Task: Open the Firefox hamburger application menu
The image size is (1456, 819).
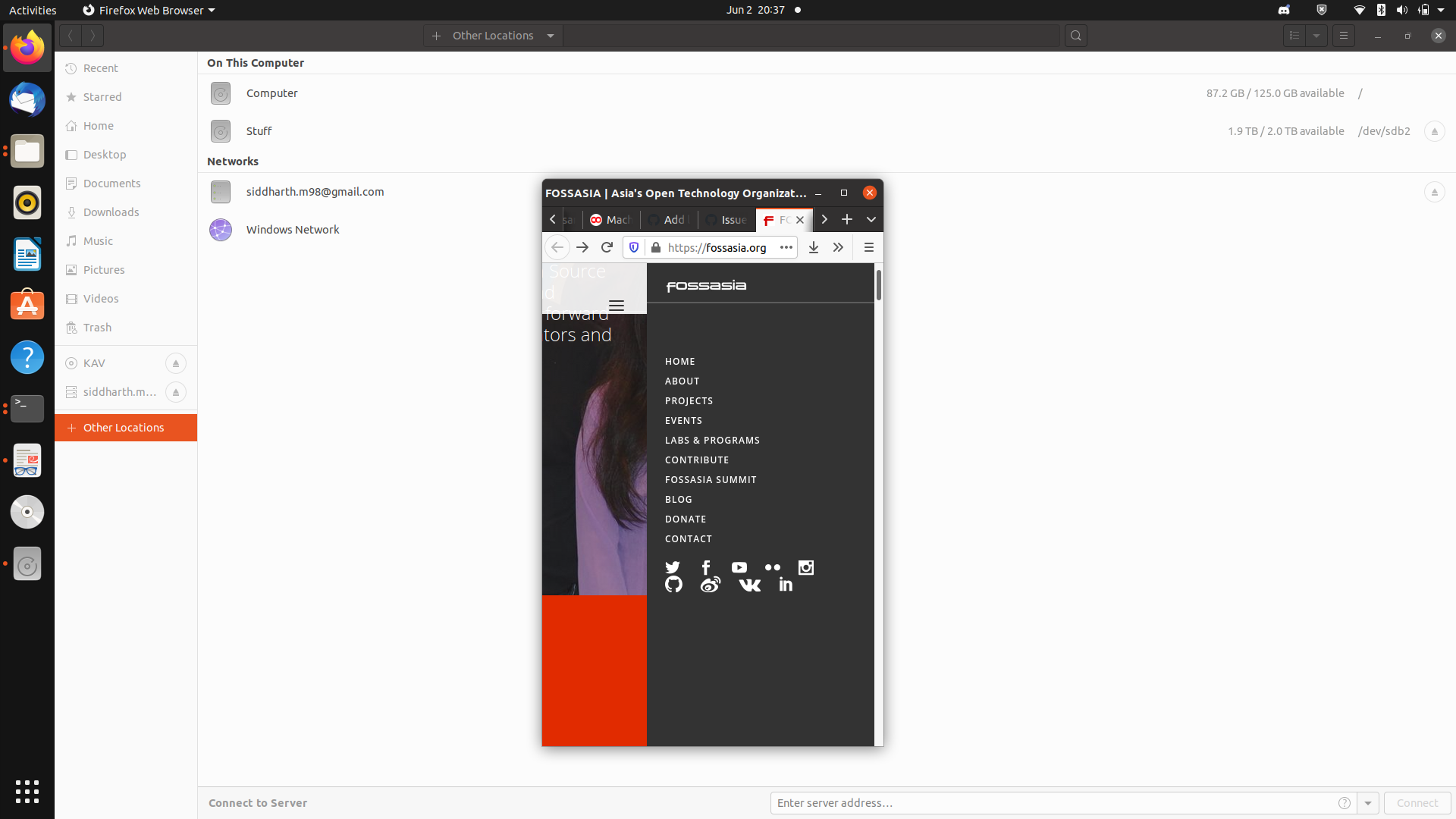Action: point(868,247)
